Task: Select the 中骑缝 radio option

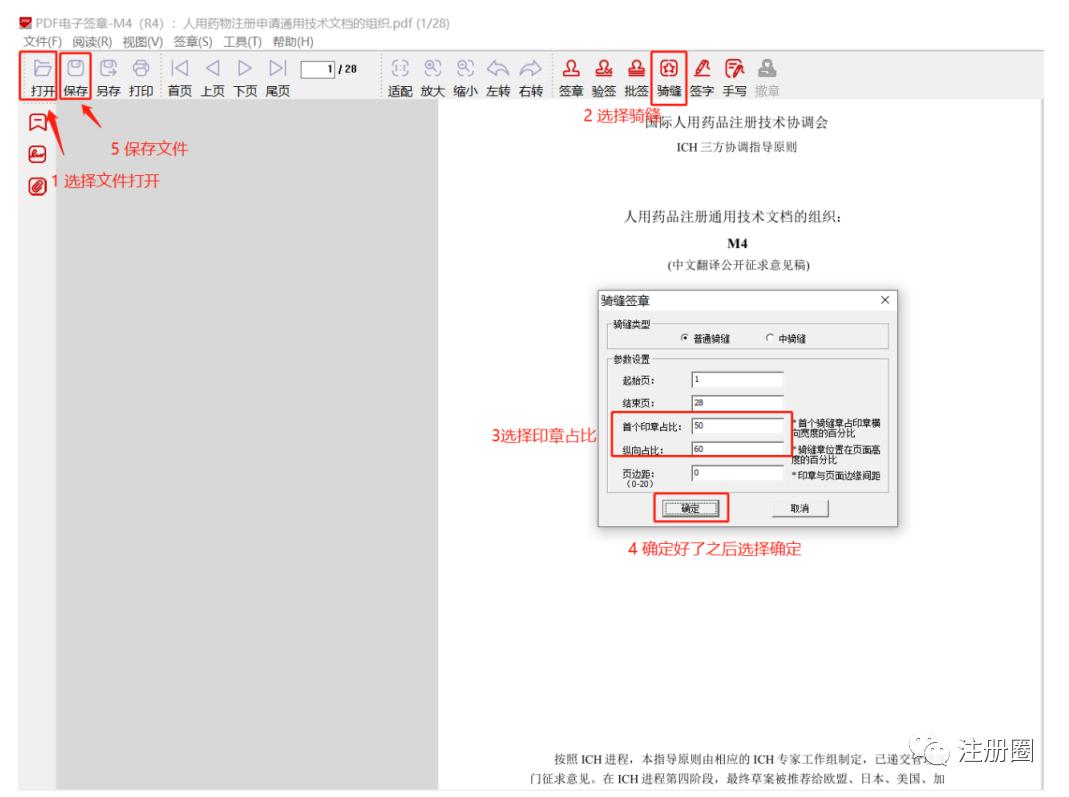Action: pyautogui.click(x=769, y=338)
